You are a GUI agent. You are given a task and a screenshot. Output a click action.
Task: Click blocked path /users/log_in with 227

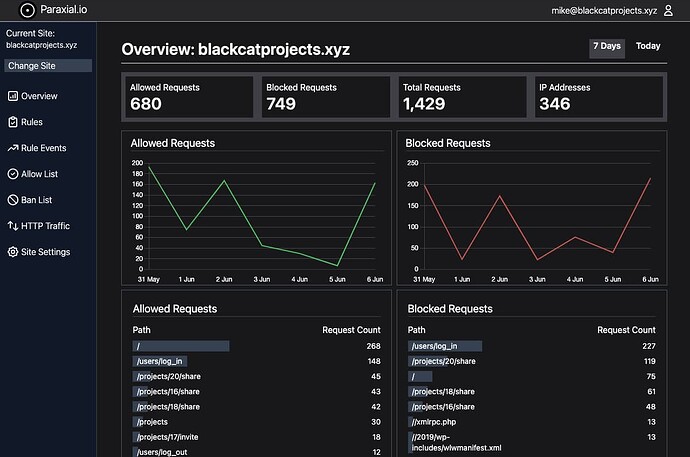point(532,346)
